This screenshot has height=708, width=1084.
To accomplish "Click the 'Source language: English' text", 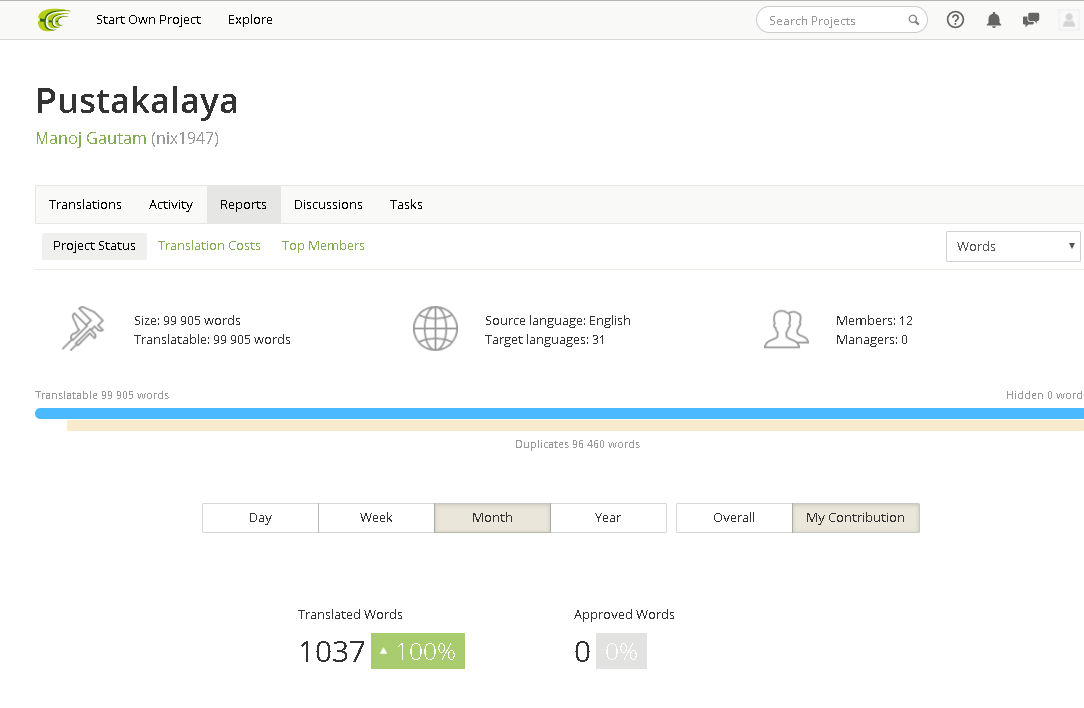I will click(x=557, y=321).
